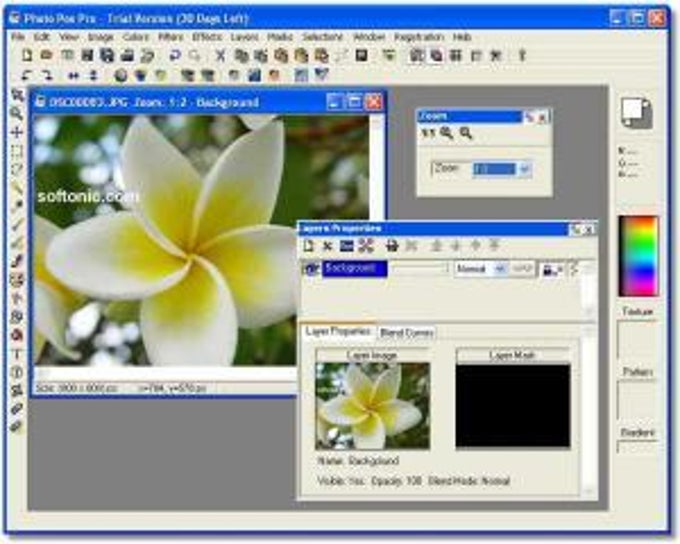The height and width of the screenshot is (544, 680).
Task: Click the Pattern preview box on right panel
Action: point(637,400)
